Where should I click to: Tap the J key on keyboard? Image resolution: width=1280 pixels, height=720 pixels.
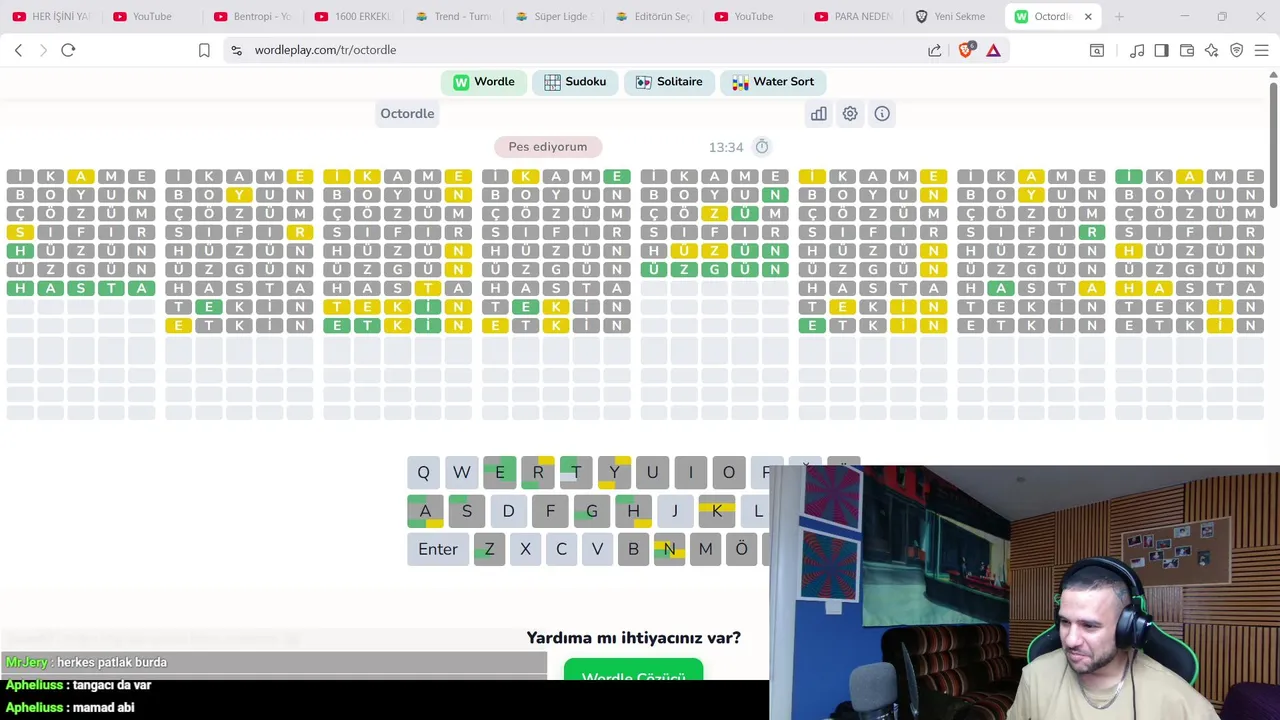click(675, 511)
